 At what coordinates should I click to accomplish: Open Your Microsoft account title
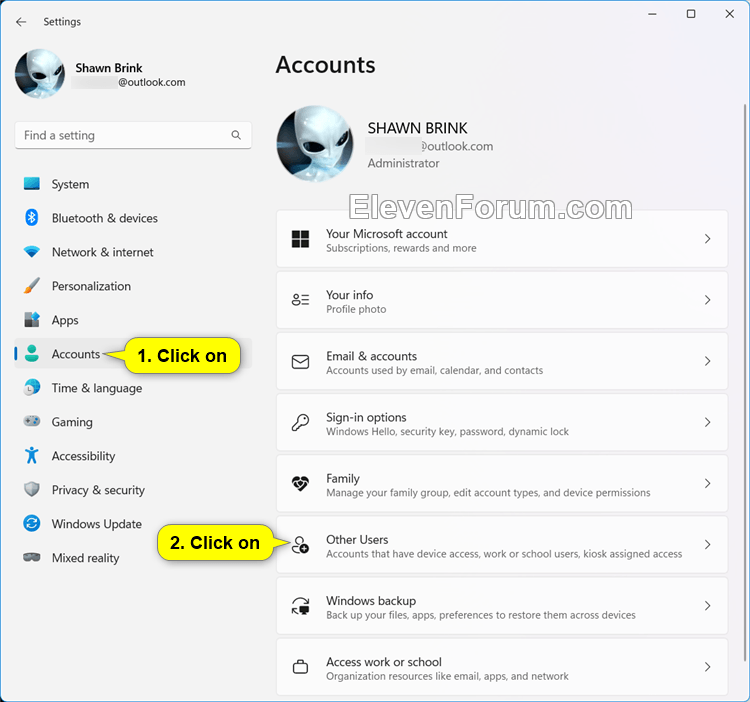pos(386,234)
